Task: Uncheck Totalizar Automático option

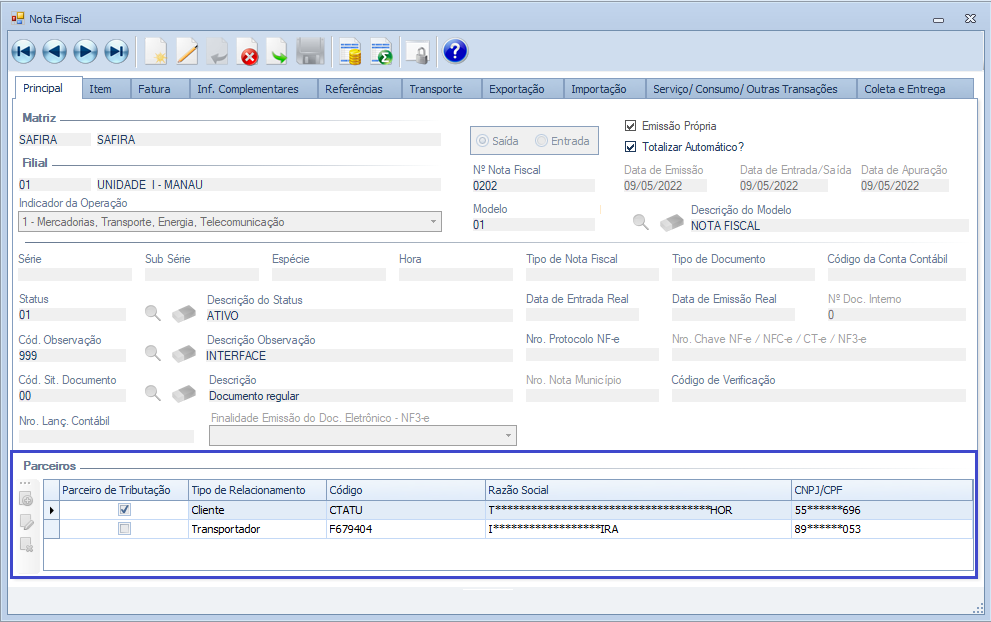Action: (x=630, y=146)
